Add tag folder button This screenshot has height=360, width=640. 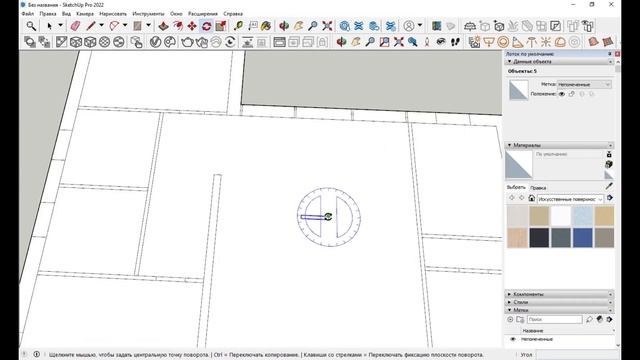coord(520,320)
